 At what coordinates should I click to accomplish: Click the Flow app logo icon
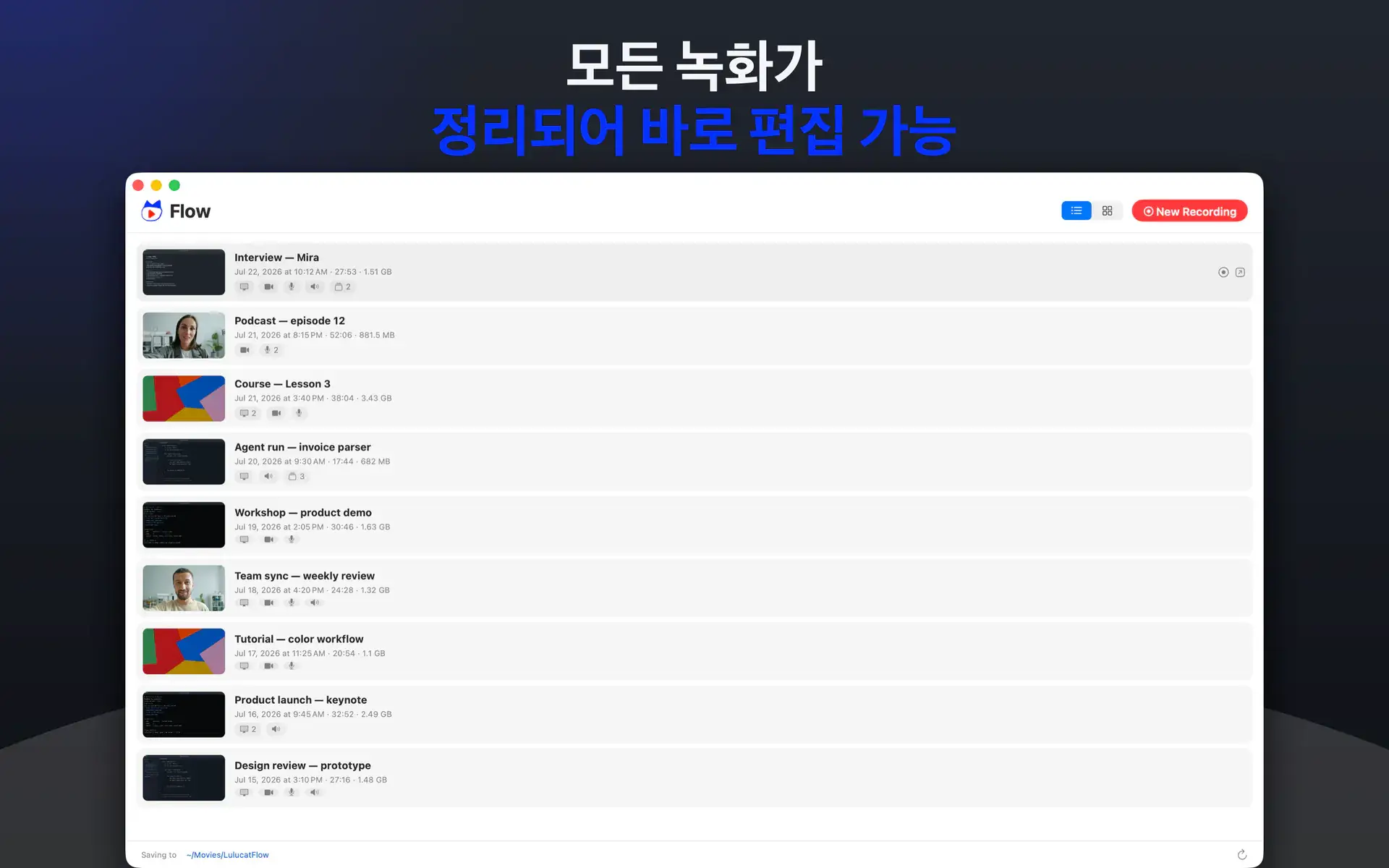click(x=152, y=210)
